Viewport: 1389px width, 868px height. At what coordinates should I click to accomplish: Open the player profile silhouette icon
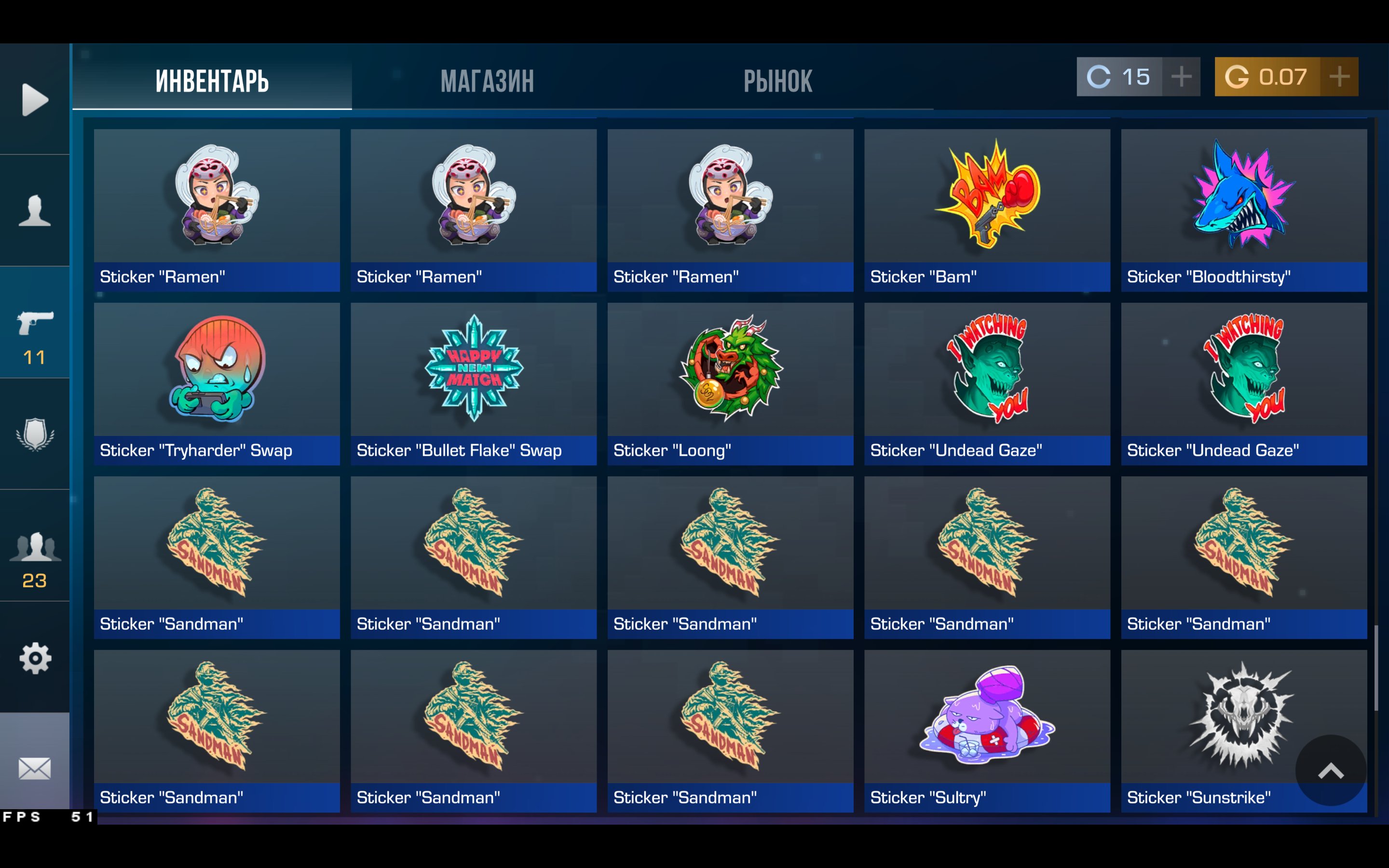coord(35,210)
